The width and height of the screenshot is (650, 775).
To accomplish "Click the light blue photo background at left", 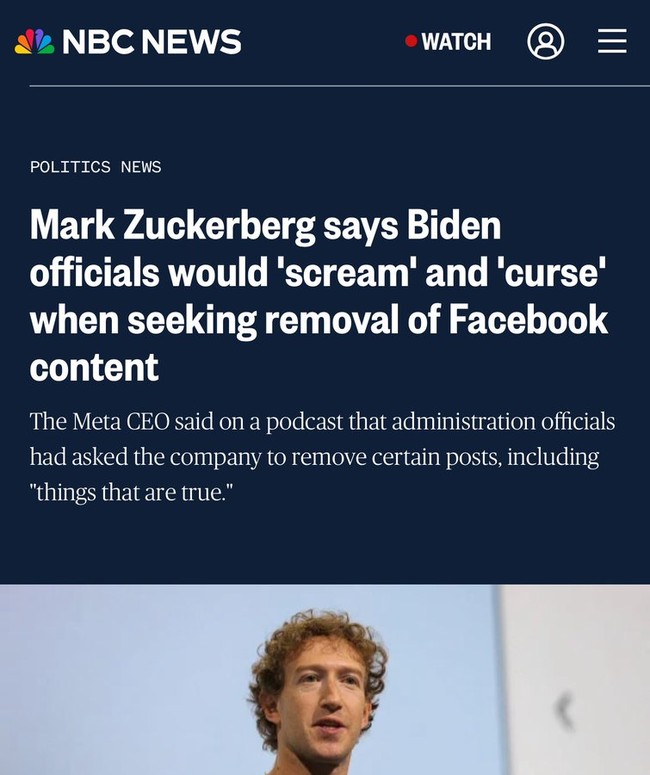I will point(124,680).
